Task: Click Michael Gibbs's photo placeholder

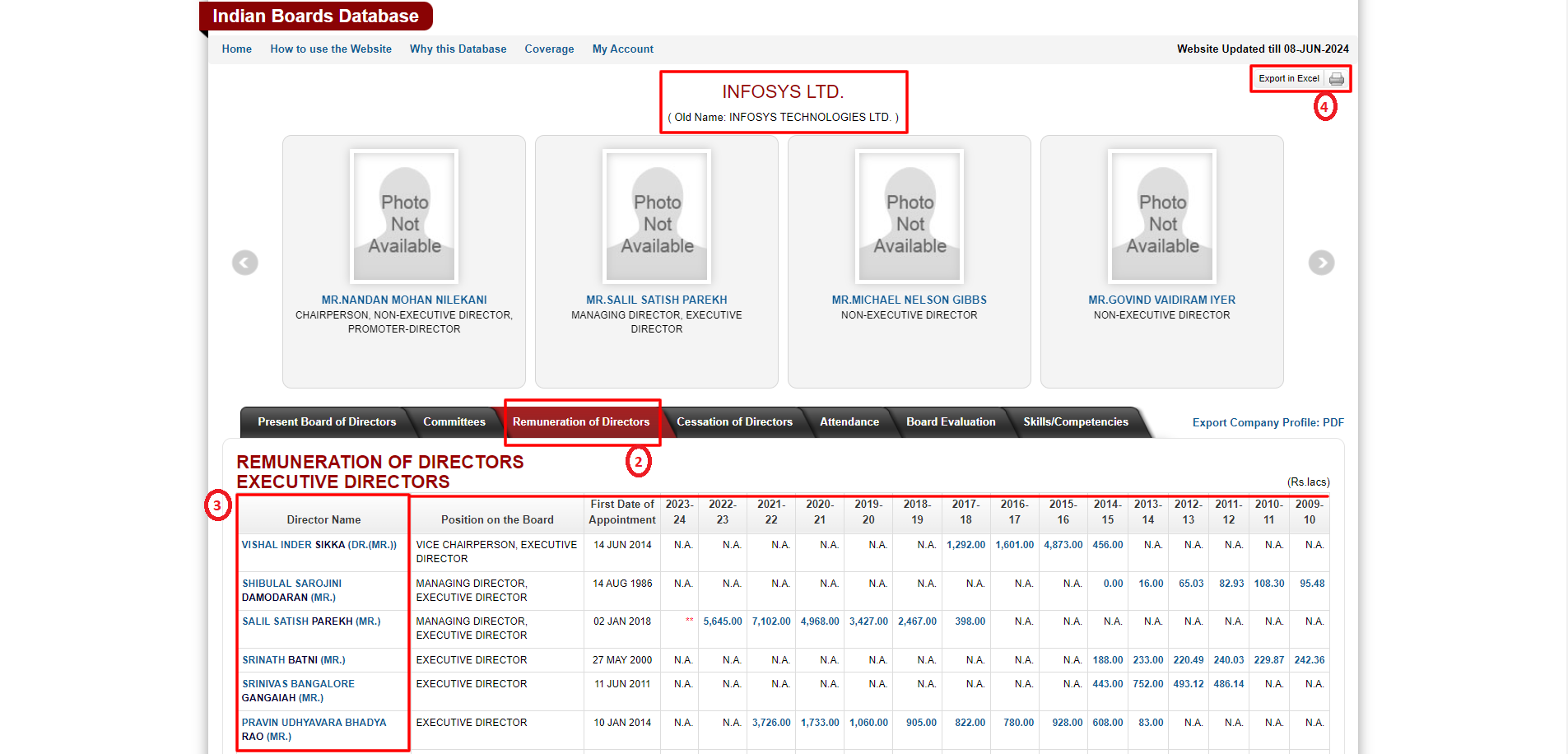Action: [910, 216]
